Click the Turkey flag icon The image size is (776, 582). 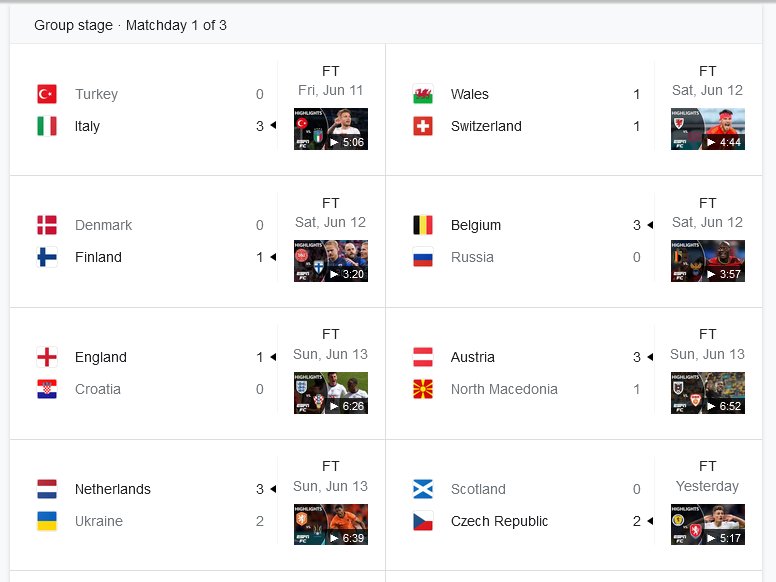[47, 94]
